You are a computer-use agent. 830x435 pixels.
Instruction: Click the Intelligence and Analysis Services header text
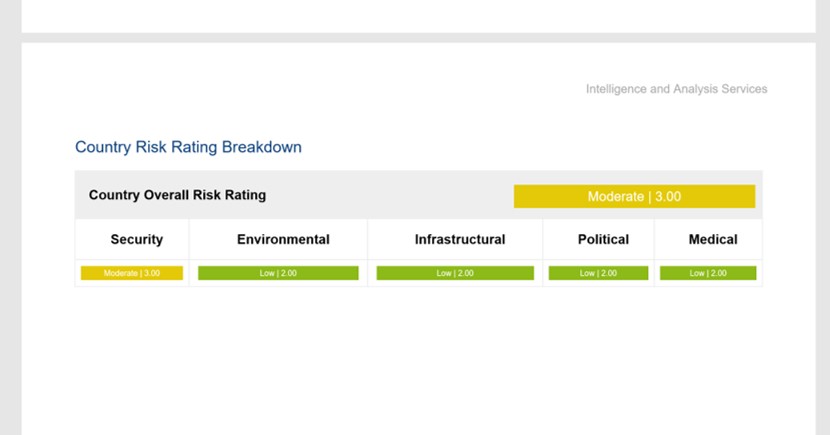coord(676,89)
